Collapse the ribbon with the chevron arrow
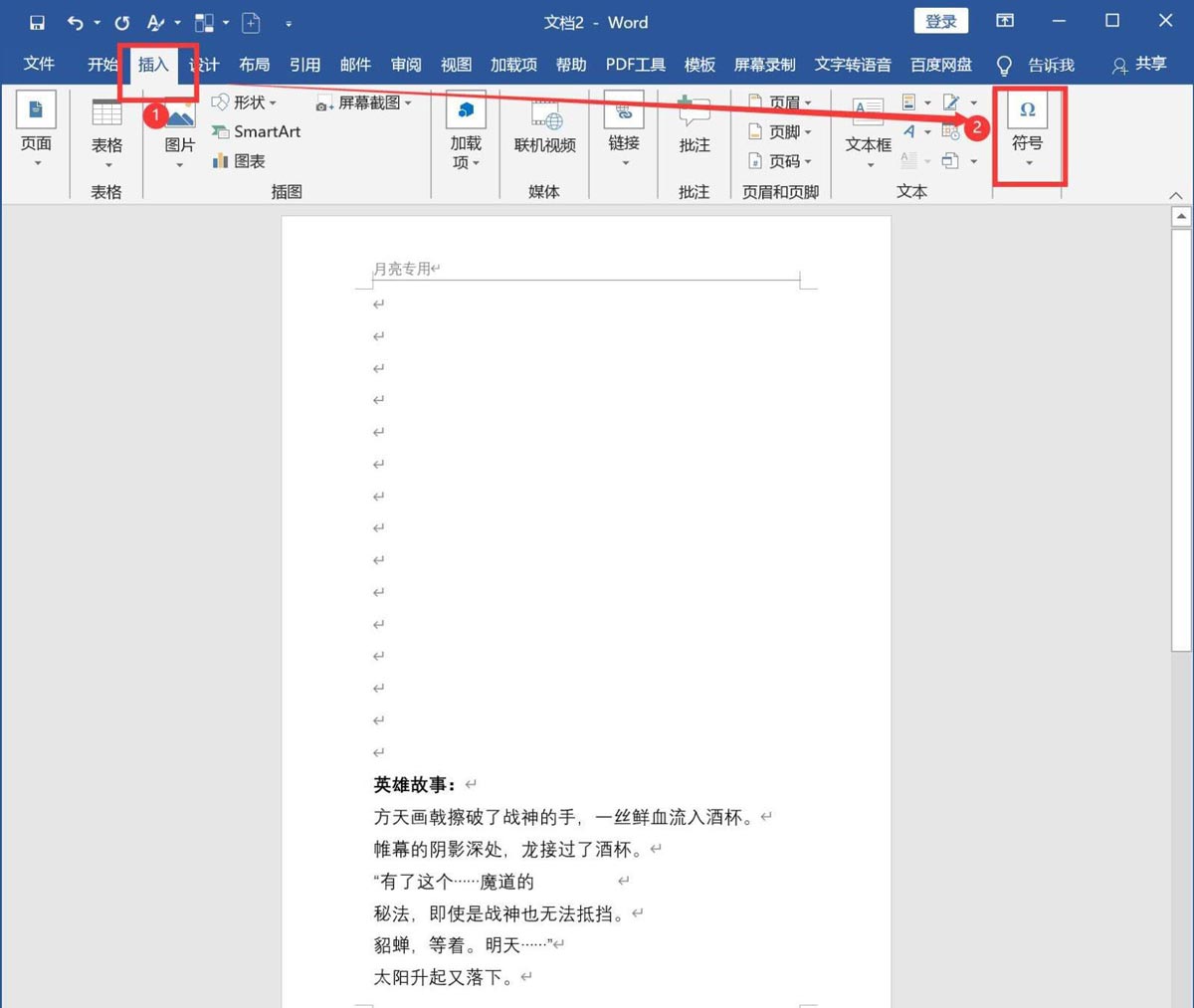Screen dimensions: 1194x1008 (x=1177, y=195)
